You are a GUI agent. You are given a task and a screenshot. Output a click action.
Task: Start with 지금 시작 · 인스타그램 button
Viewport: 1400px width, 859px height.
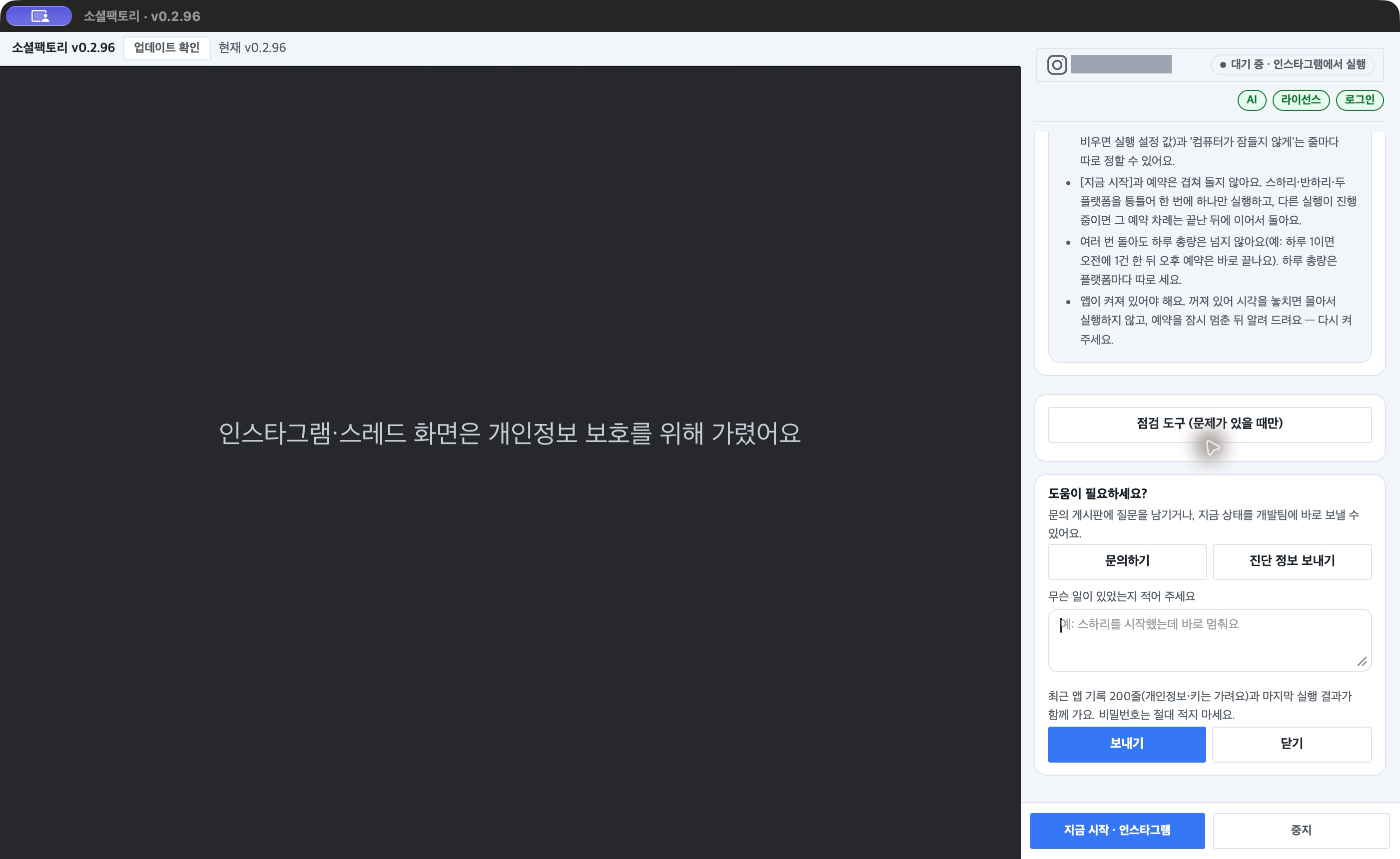[1117, 830]
